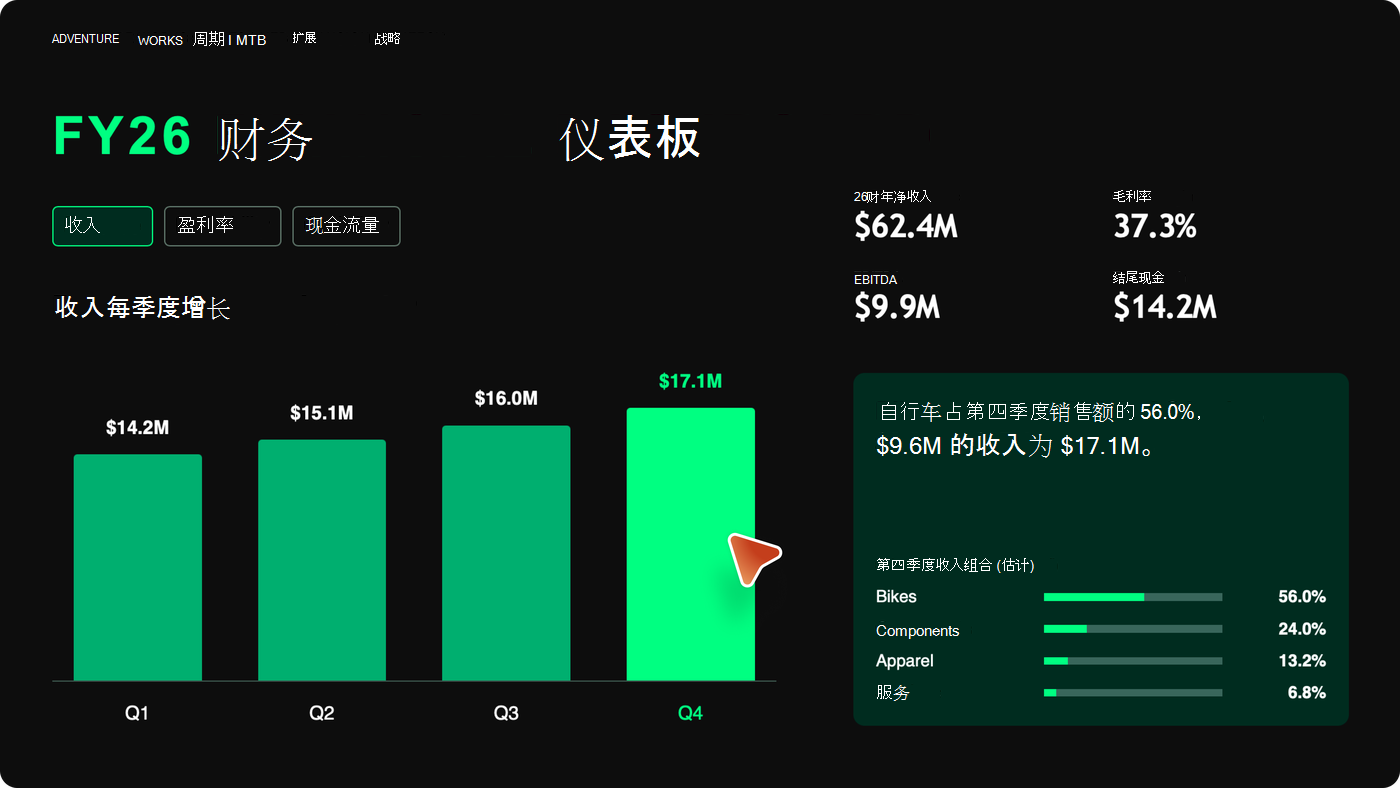Click the $14.2M label above the Q1 bar
This screenshot has width=1400, height=788.
click(x=138, y=428)
